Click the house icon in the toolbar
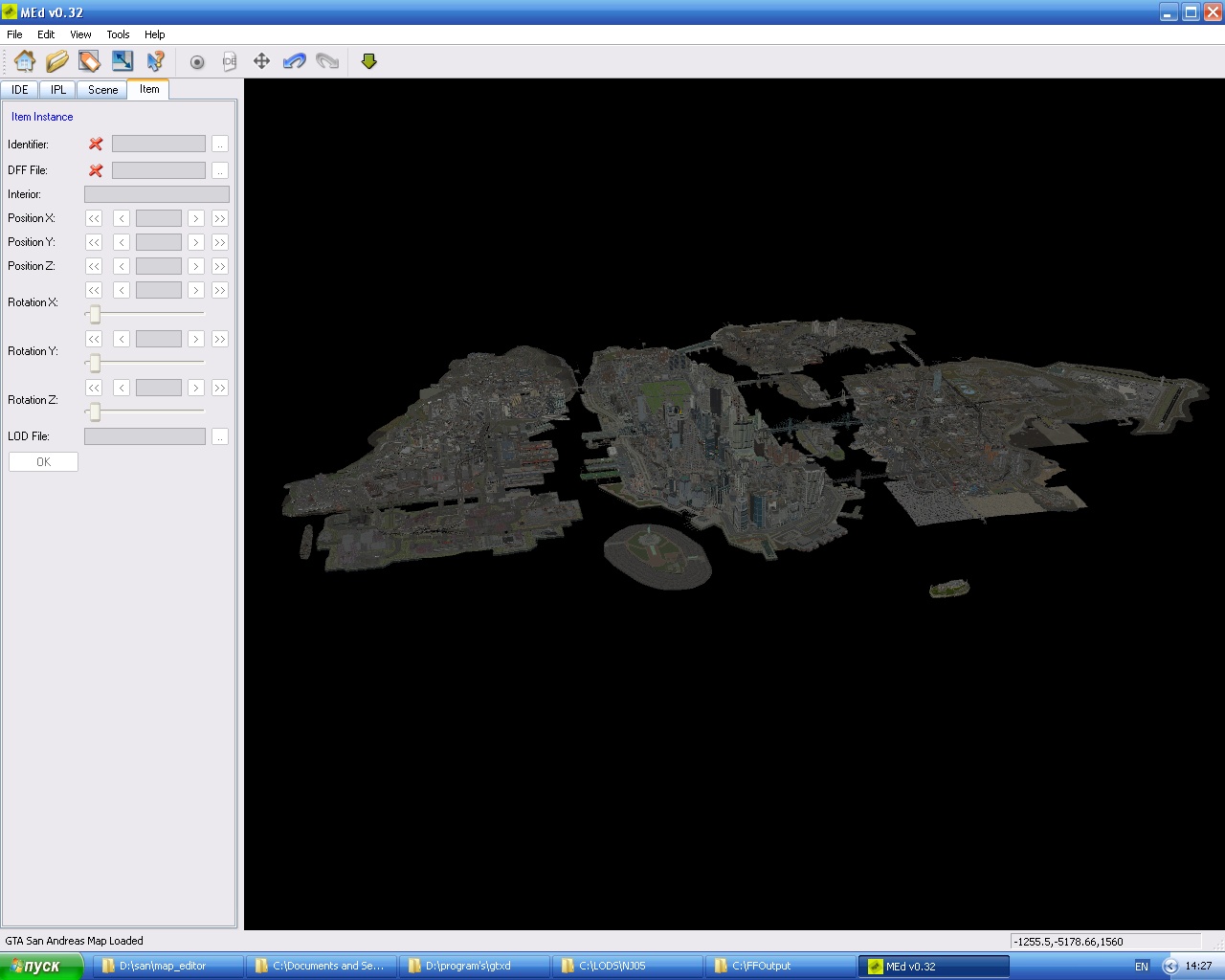This screenshot has height=980, width=1225. pos(25,61)
